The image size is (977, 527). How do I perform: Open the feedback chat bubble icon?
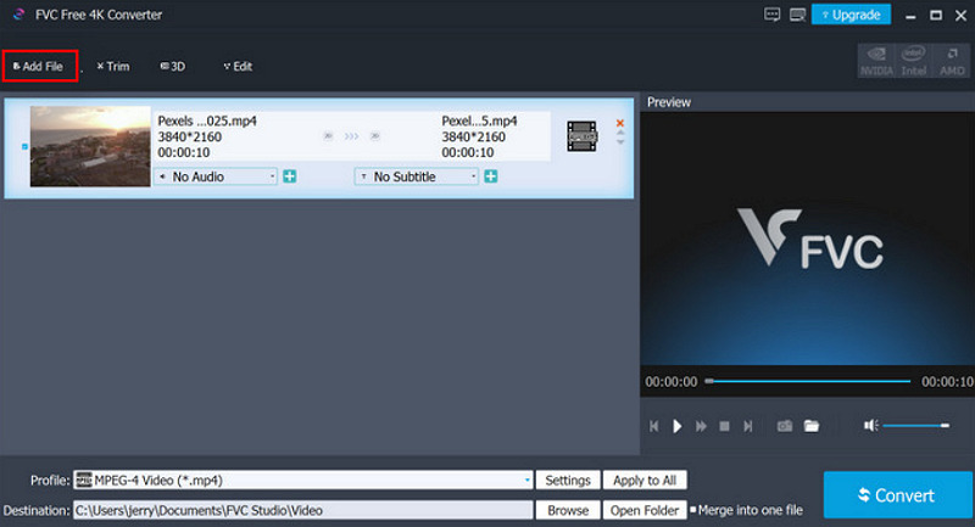tap(772, 15)
